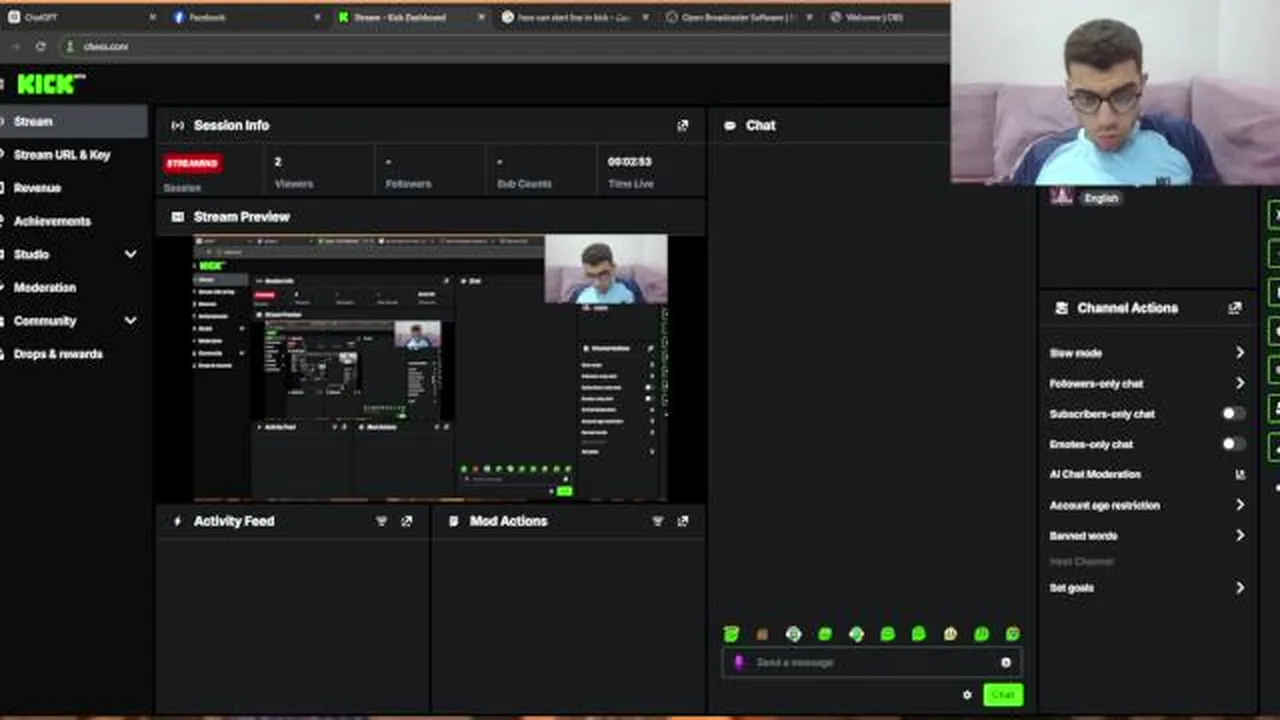The width and height of the screenshot is (1280, 720).
Task: Open Stream URL & Key page
Action: [62, 155]
